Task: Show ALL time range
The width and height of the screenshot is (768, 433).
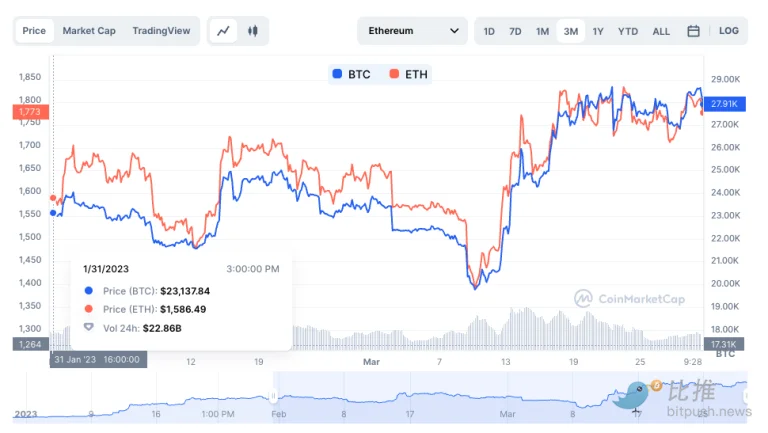Action: tap(661, 31)
